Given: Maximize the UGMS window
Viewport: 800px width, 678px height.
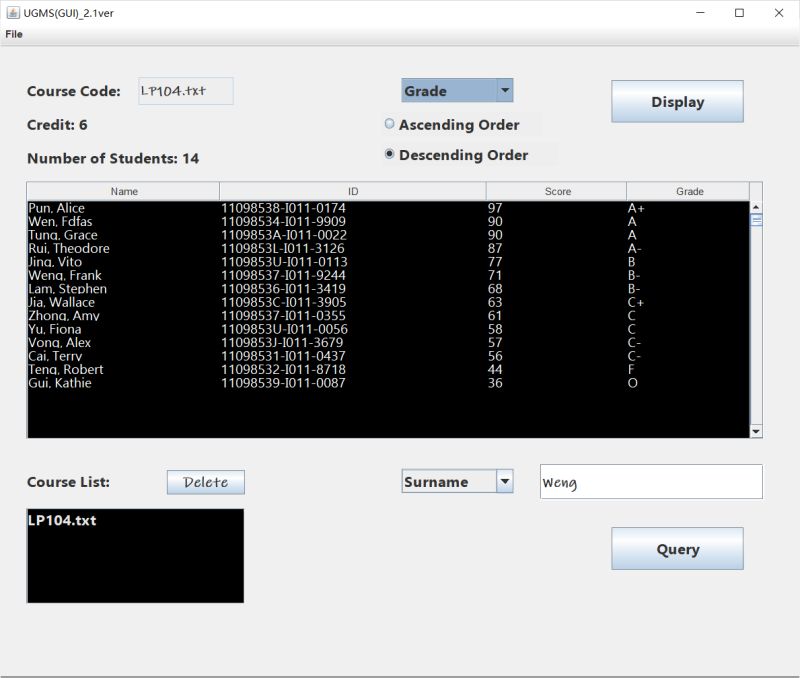Looking at the screenshot, I should (739, 13).
